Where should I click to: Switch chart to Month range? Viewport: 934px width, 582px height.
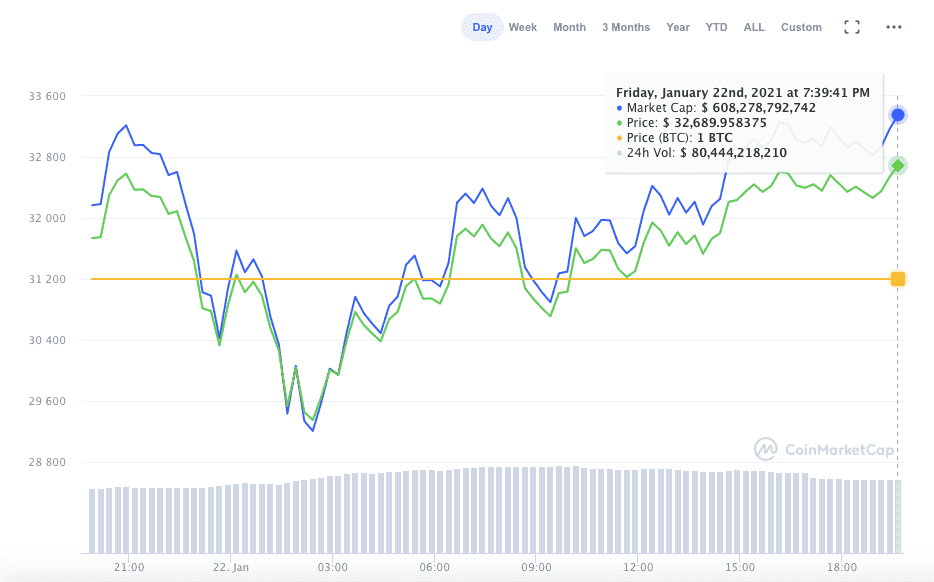pyautogui.click(x=569, y=27)
